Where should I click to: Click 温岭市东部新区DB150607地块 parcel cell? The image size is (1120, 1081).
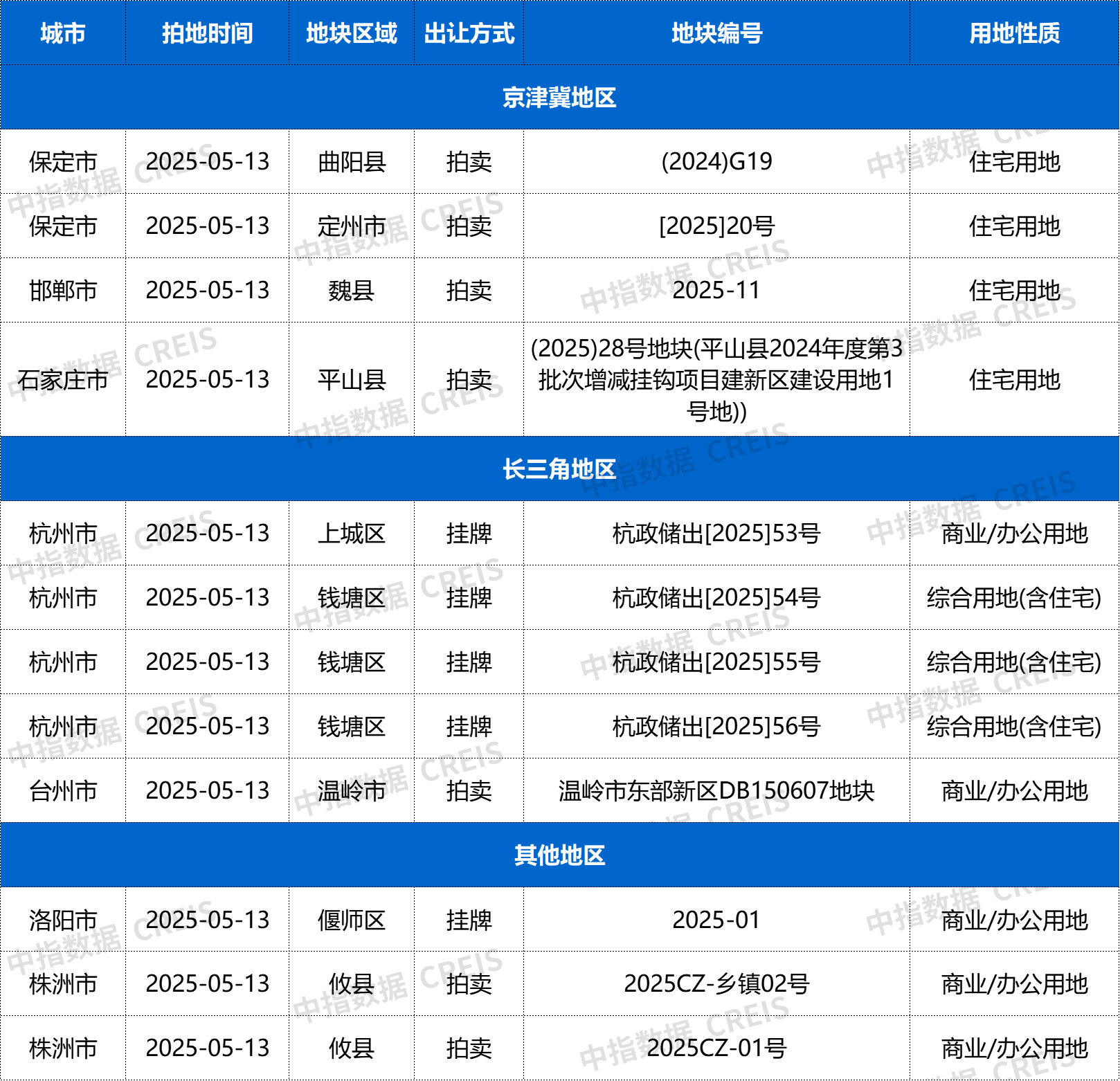pyautogui.click(x=717, y=791)
